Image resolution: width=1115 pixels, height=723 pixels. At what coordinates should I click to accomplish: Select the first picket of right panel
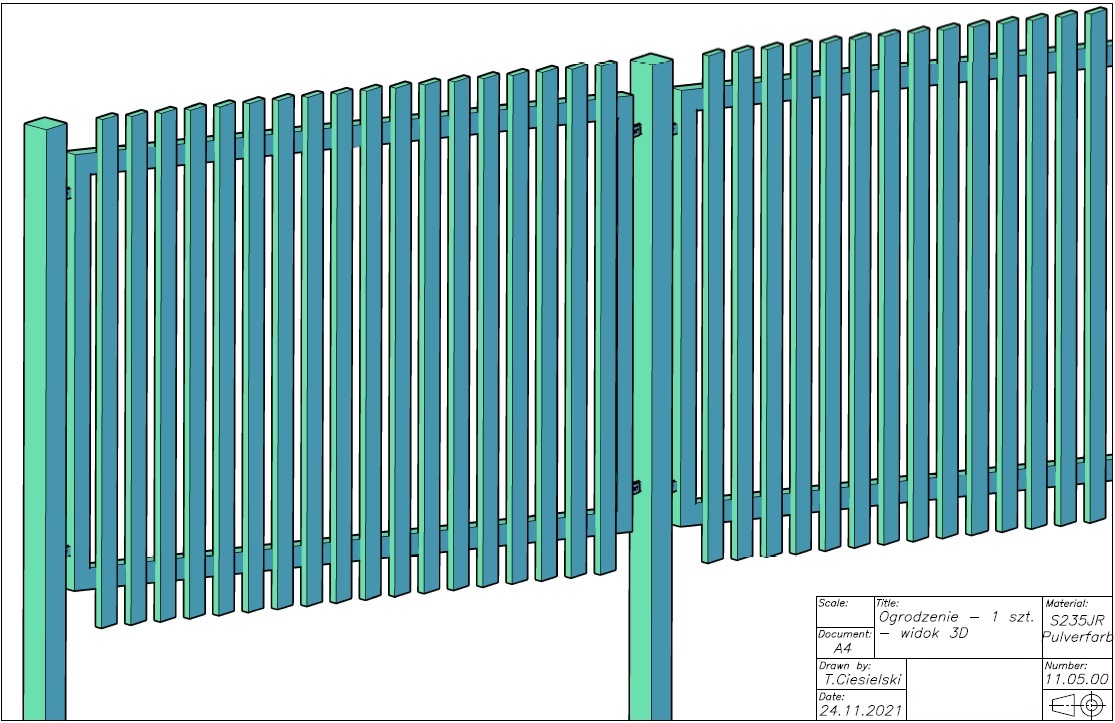coord(713,306)
